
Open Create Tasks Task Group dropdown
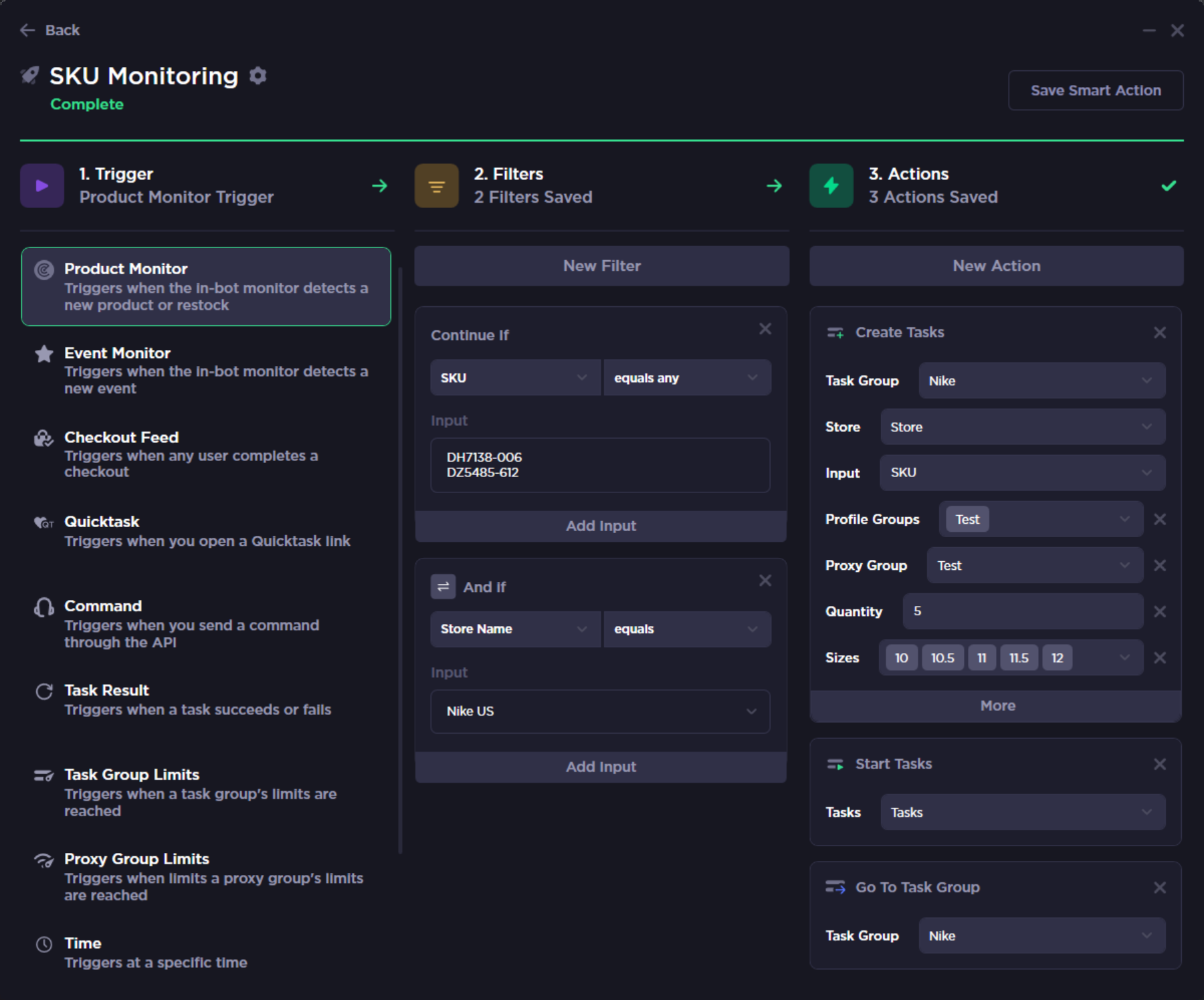[x=1041, y=381]
